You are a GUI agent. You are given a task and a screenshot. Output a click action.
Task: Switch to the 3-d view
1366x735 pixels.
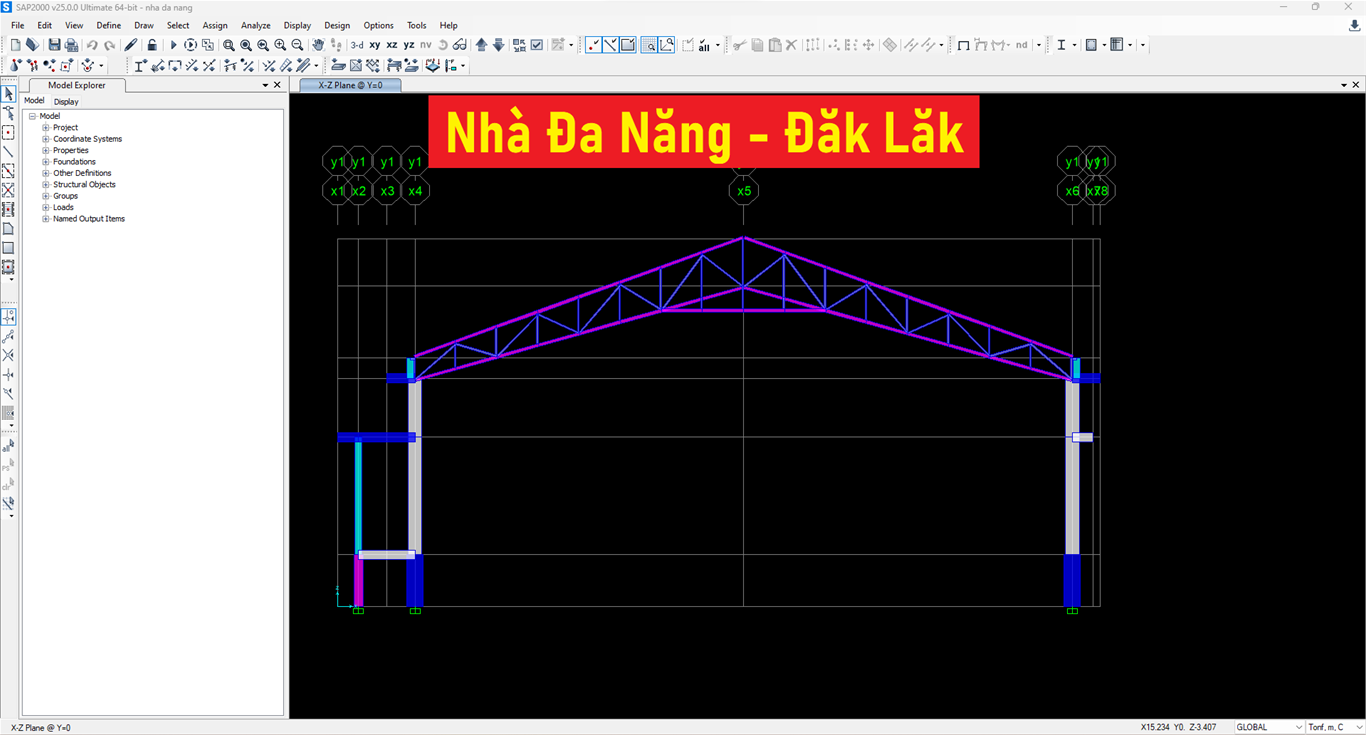[357, 45]
